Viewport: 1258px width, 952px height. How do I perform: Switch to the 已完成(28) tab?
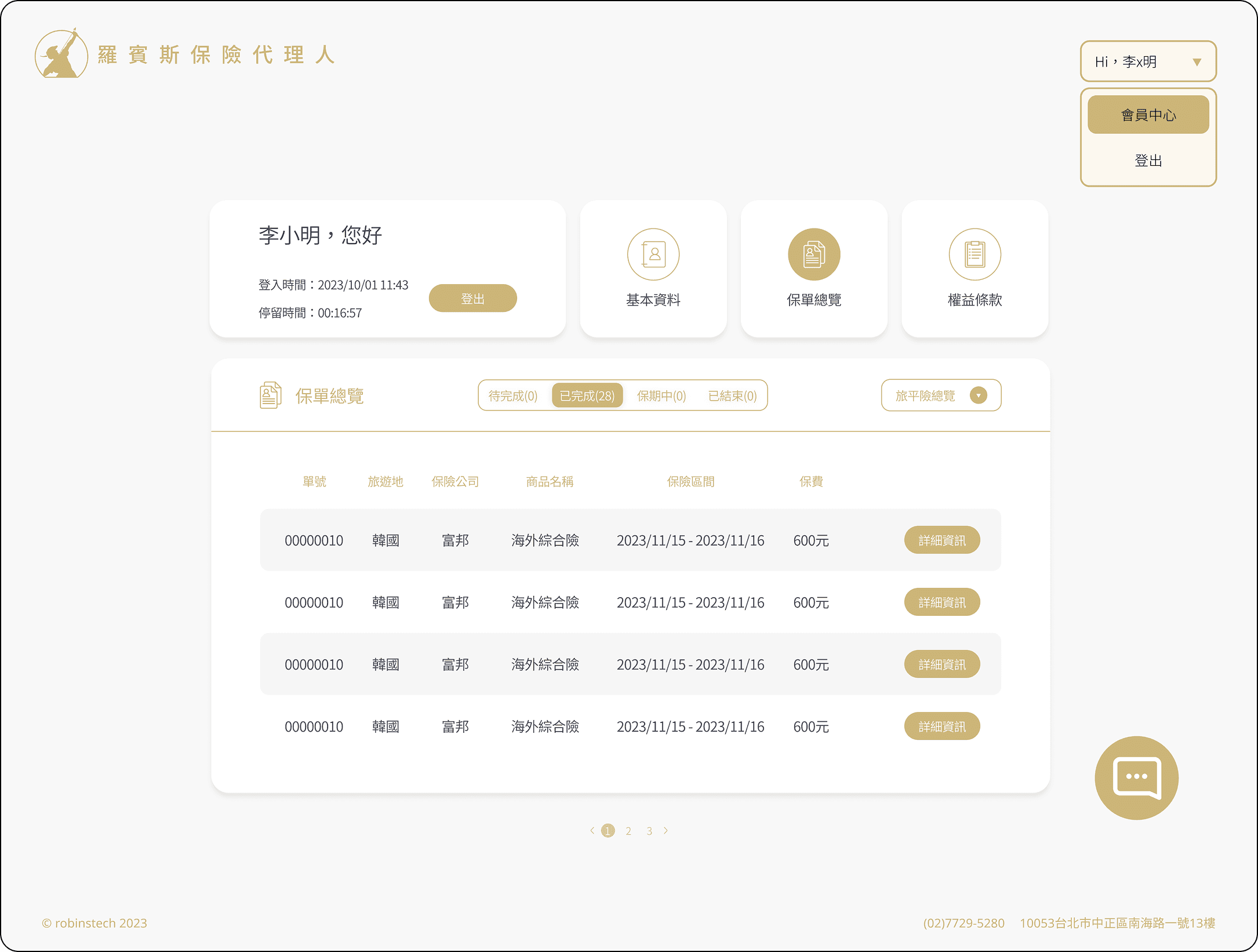587,395
